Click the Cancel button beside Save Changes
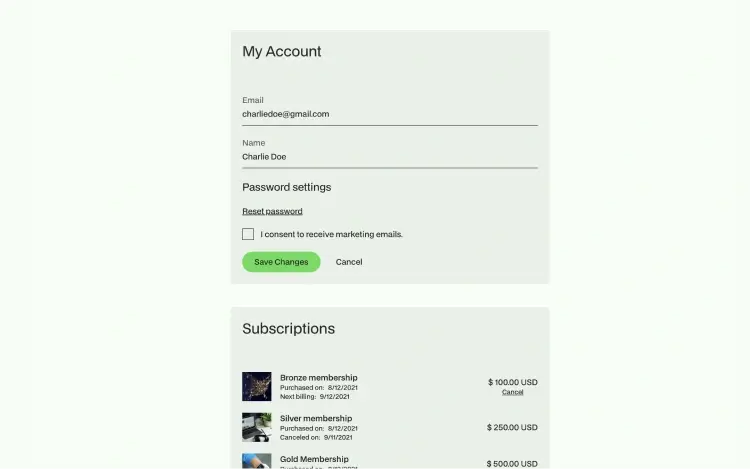Screen dimensions: 750x469 [x=349, y=262]
